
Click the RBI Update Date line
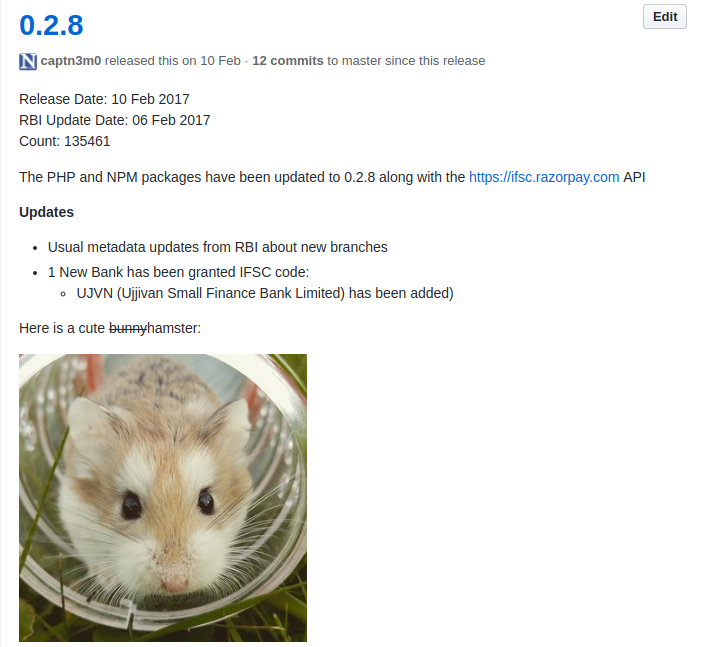click(x=115, y=120)
